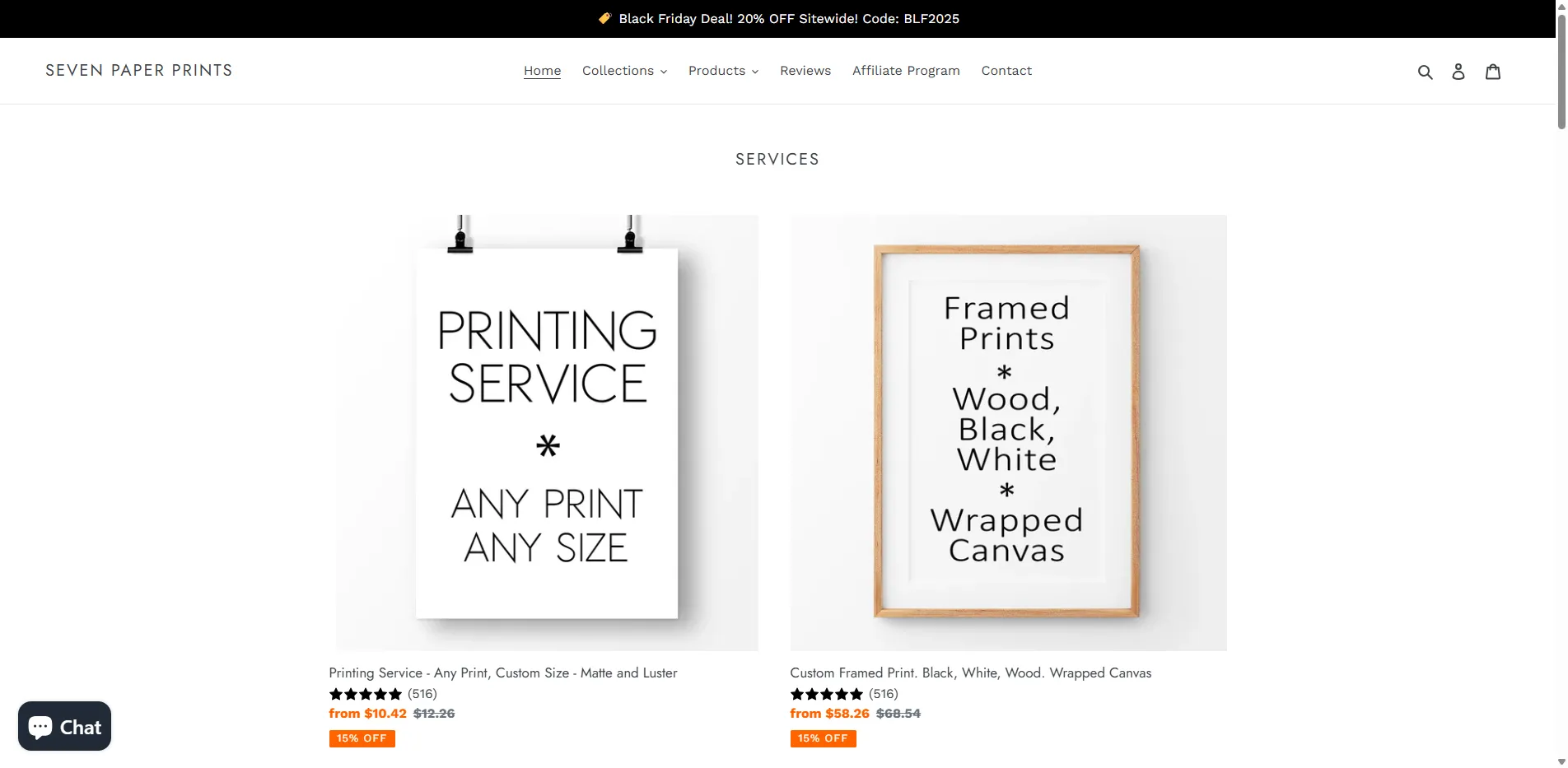
Task: Click the SEVEN PAPER PRINTS logo
Action: pos(139,71)
